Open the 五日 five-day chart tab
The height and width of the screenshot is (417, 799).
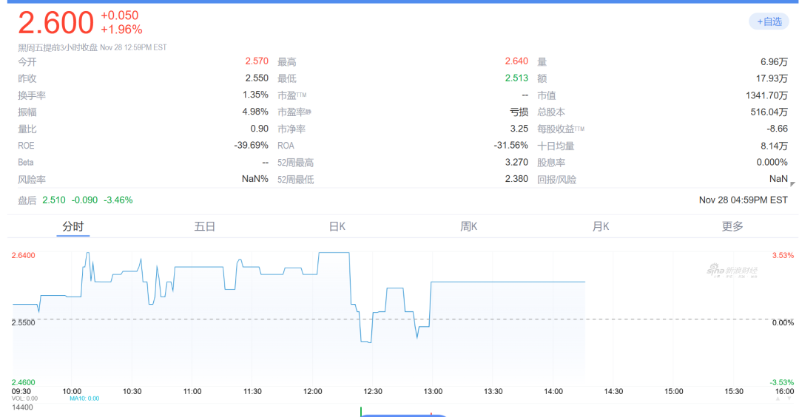click(x=205, y=226)
